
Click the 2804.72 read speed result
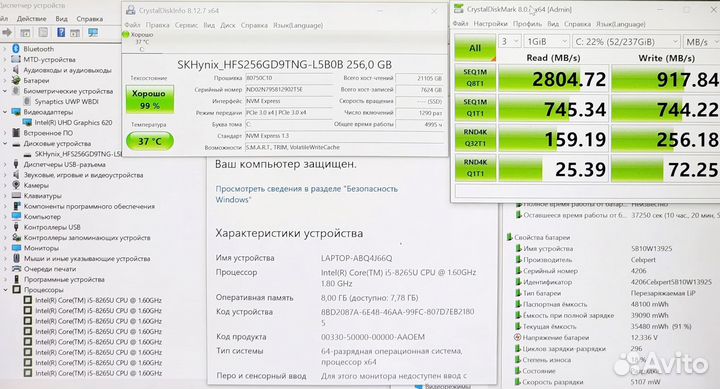[x=554, y=79]
